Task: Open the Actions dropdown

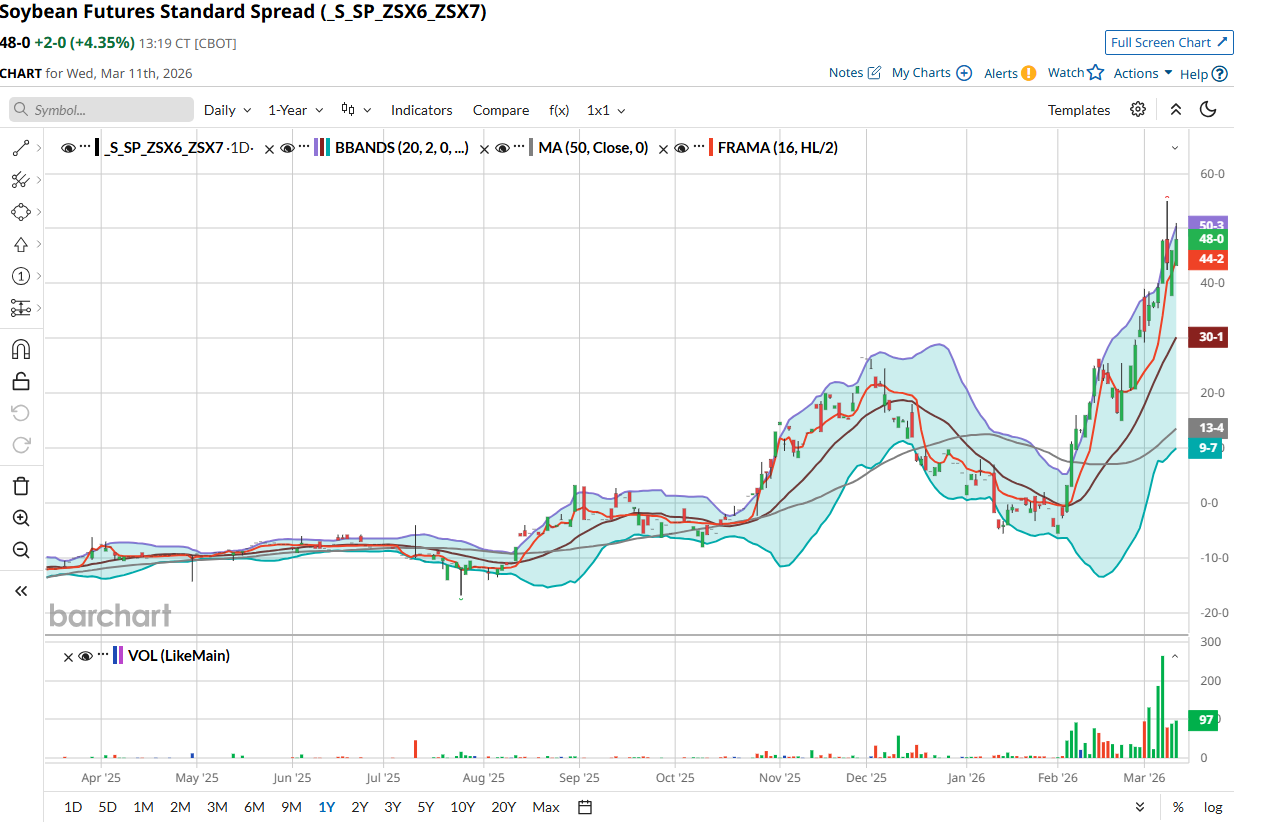Action: tap(1143, 73)
